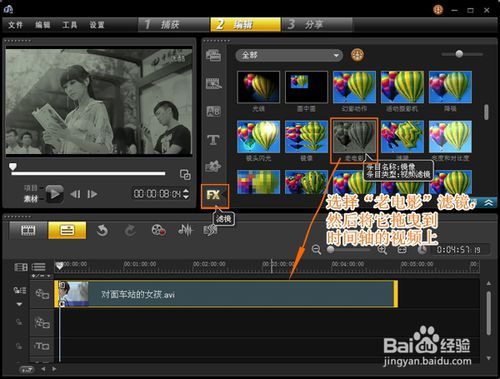Screen dimensions: 500x379
Task: Show all visible tracks icon
Action: point(21,267)
